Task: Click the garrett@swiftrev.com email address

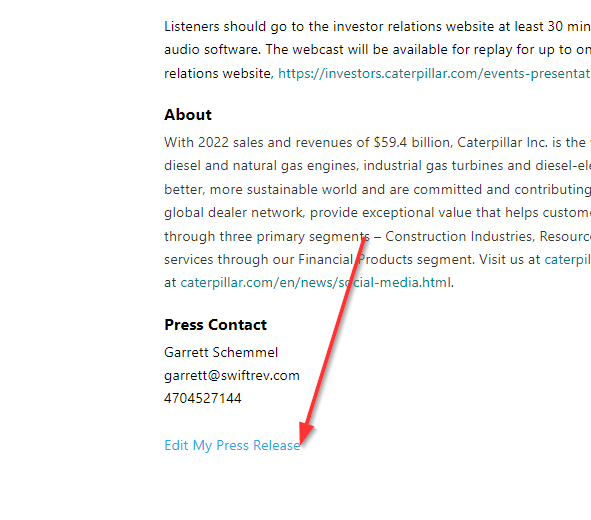Action: point(232,376)
